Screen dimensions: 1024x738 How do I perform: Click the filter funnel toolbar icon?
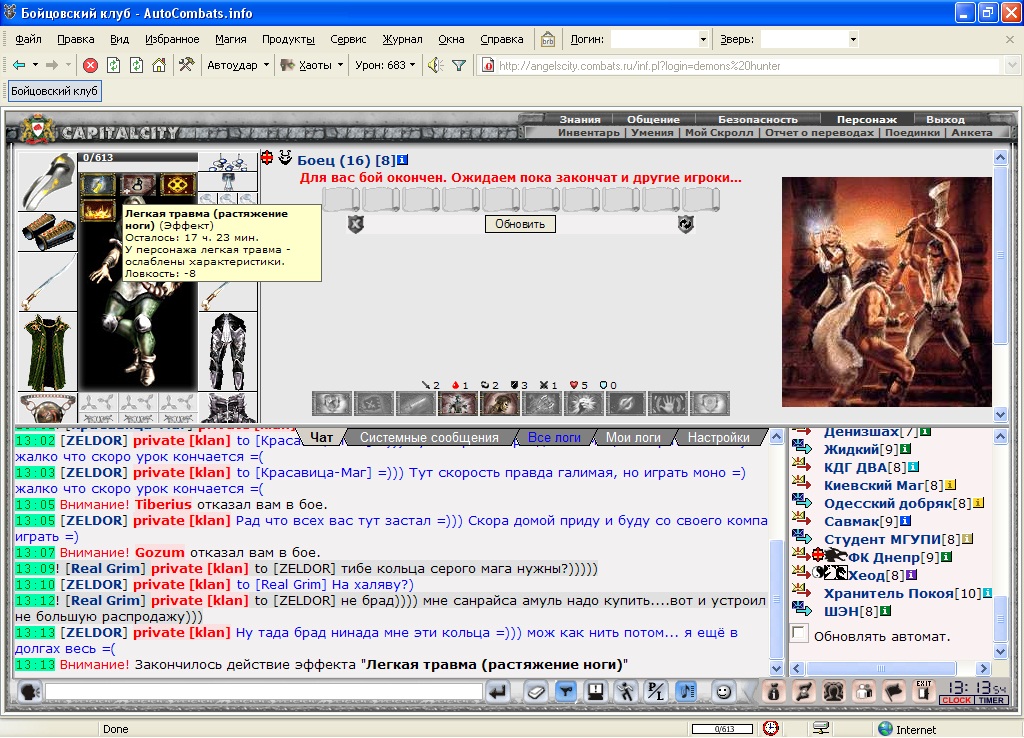(x=459, y=65)
